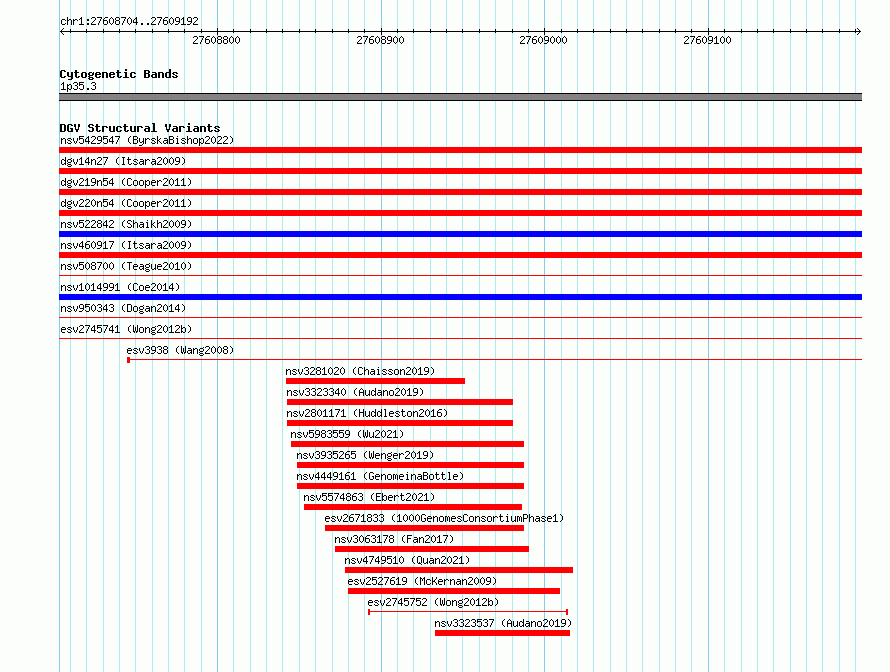This screenshot has height=672, width=890.
Task: Click the left arrow end of the ruler
Action: coord(62,31)
